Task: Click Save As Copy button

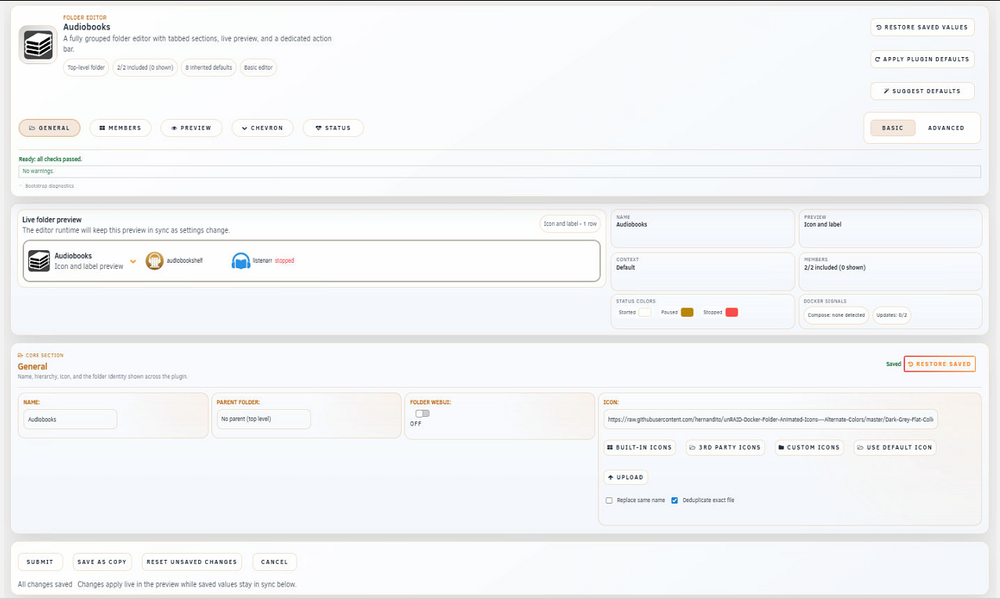Action: pyautogui.click(x=102, y=562)
